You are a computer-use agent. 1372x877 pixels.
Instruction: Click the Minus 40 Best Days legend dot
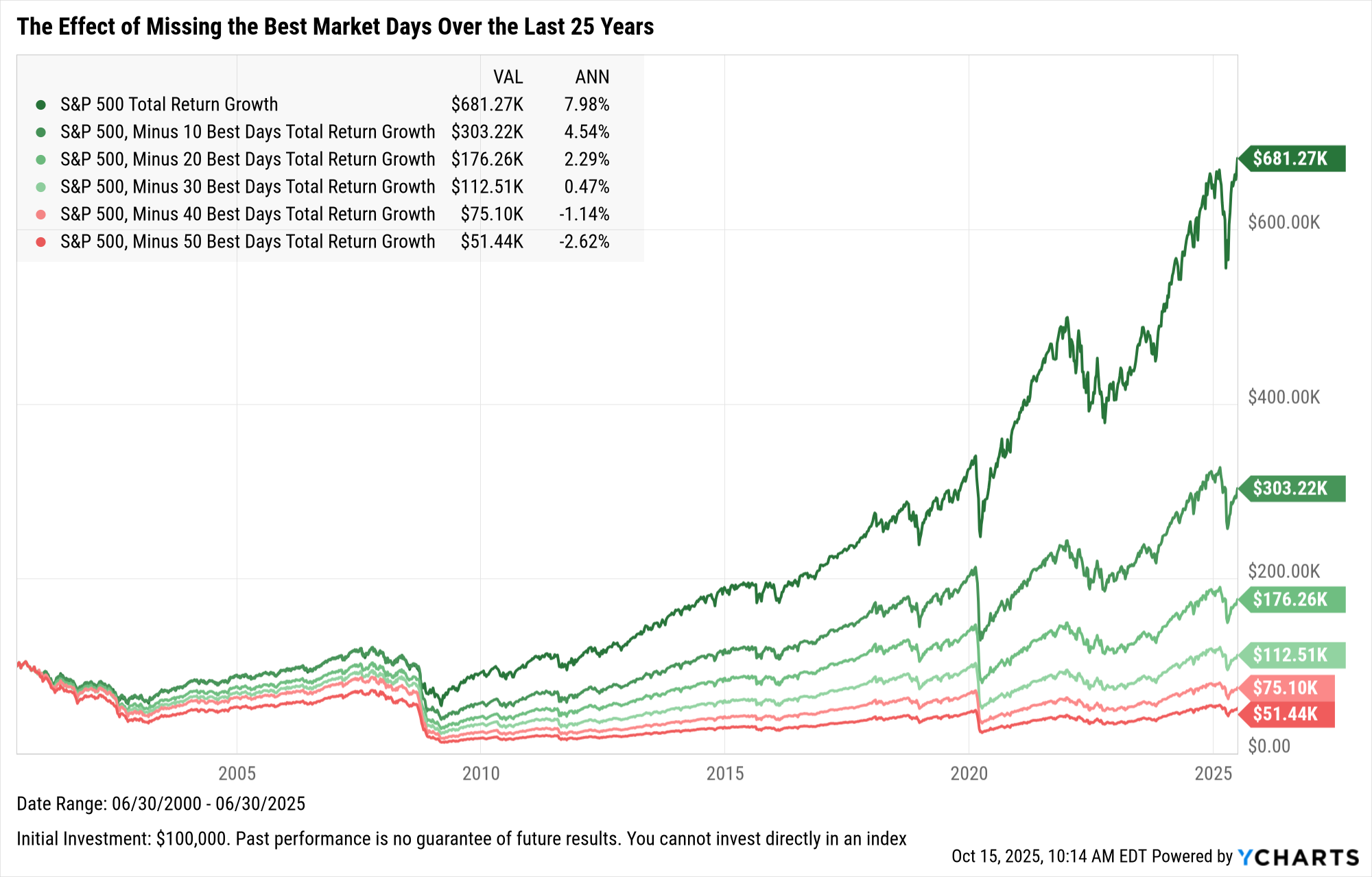[x=41, y=215]
